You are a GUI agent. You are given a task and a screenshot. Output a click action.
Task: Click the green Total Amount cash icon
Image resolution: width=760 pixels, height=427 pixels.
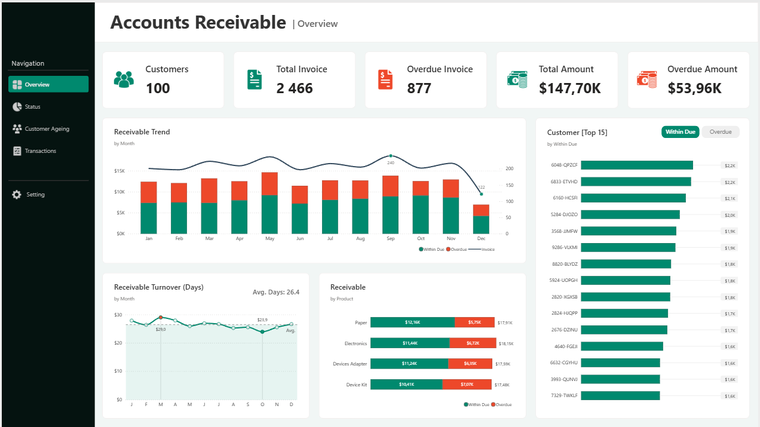(517, 80)
